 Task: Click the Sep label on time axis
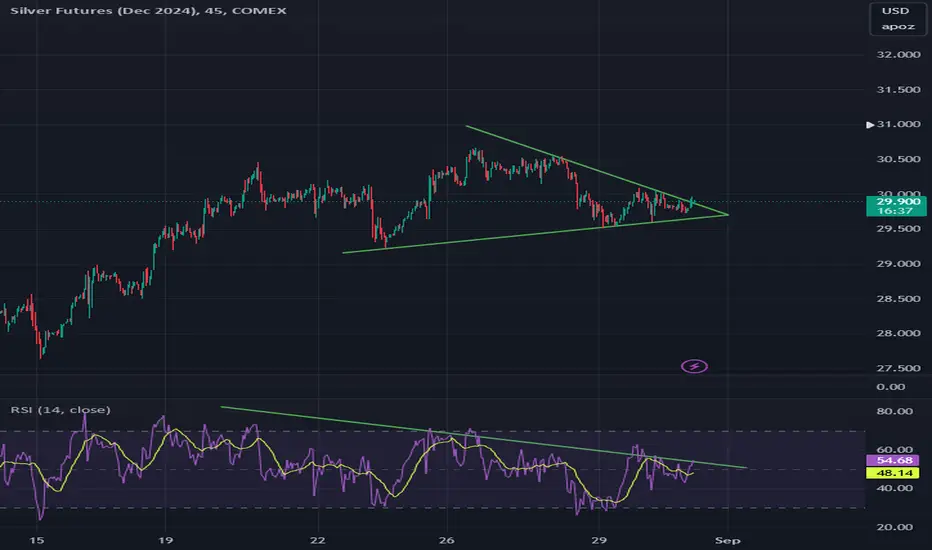pyautogui.click(x=728, y=540)
